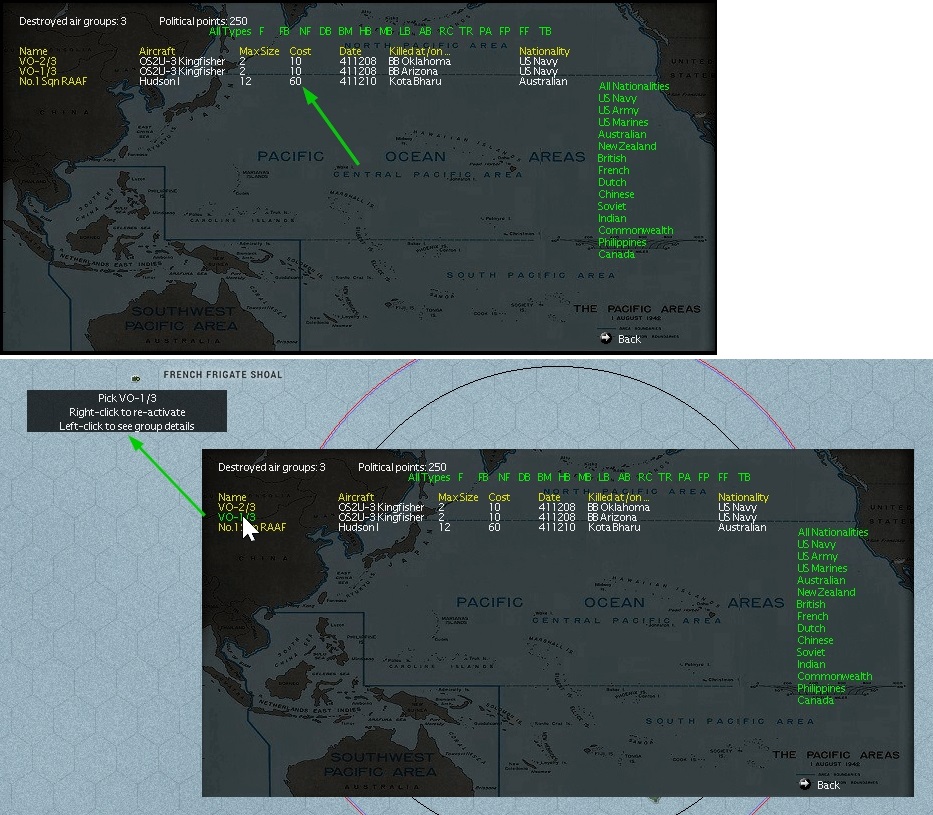
Task: Click Date column header in lower screenshot
Action: point(549,497)
